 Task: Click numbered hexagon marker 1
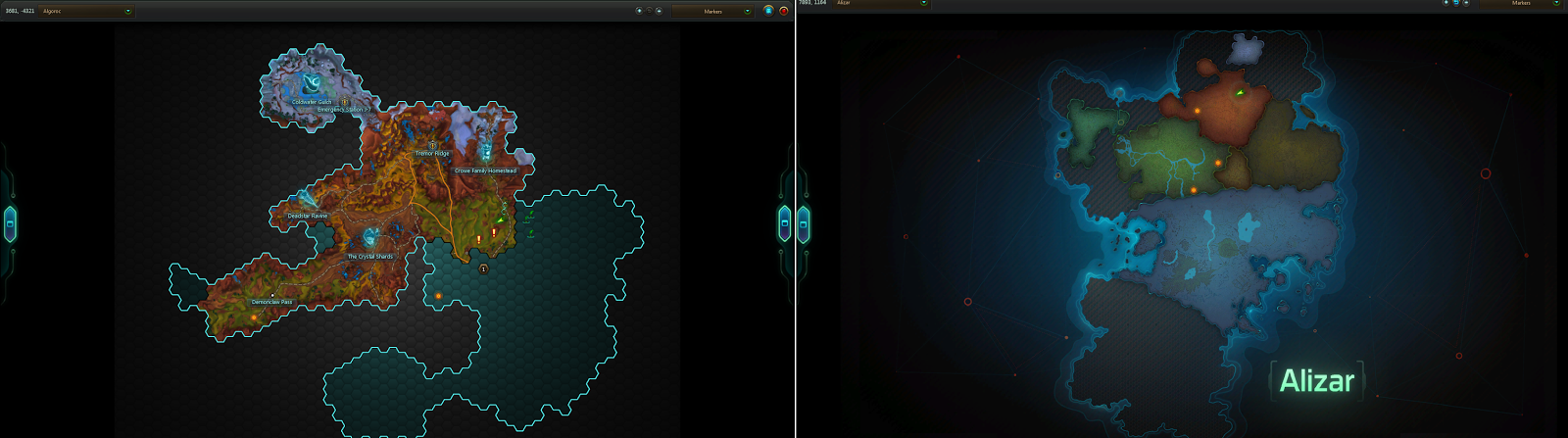coord(483,268)
